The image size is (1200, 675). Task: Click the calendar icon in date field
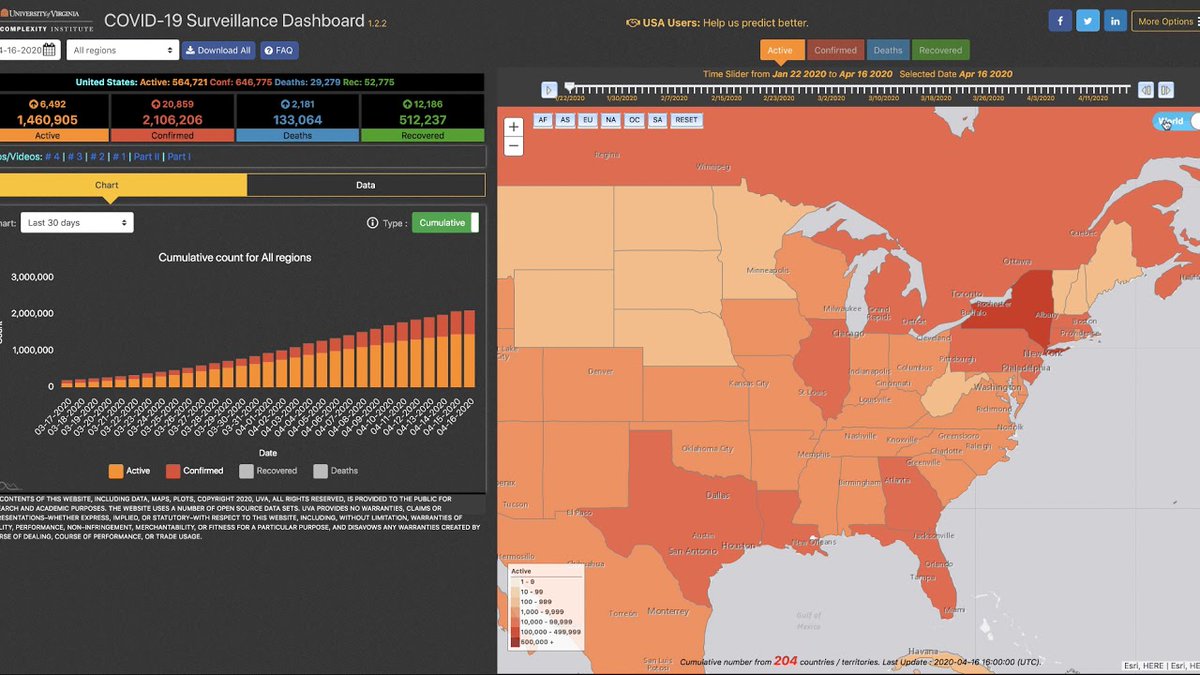(49, 50)
